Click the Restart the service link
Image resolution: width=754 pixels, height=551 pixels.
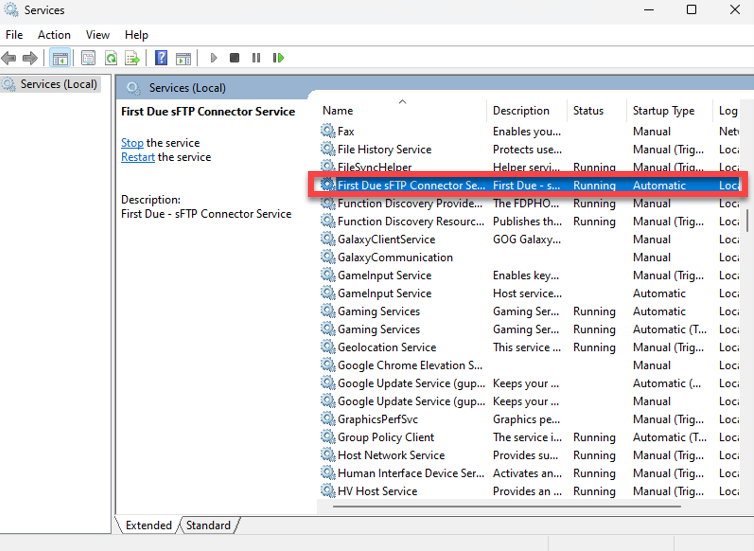[x=138, y=157]
